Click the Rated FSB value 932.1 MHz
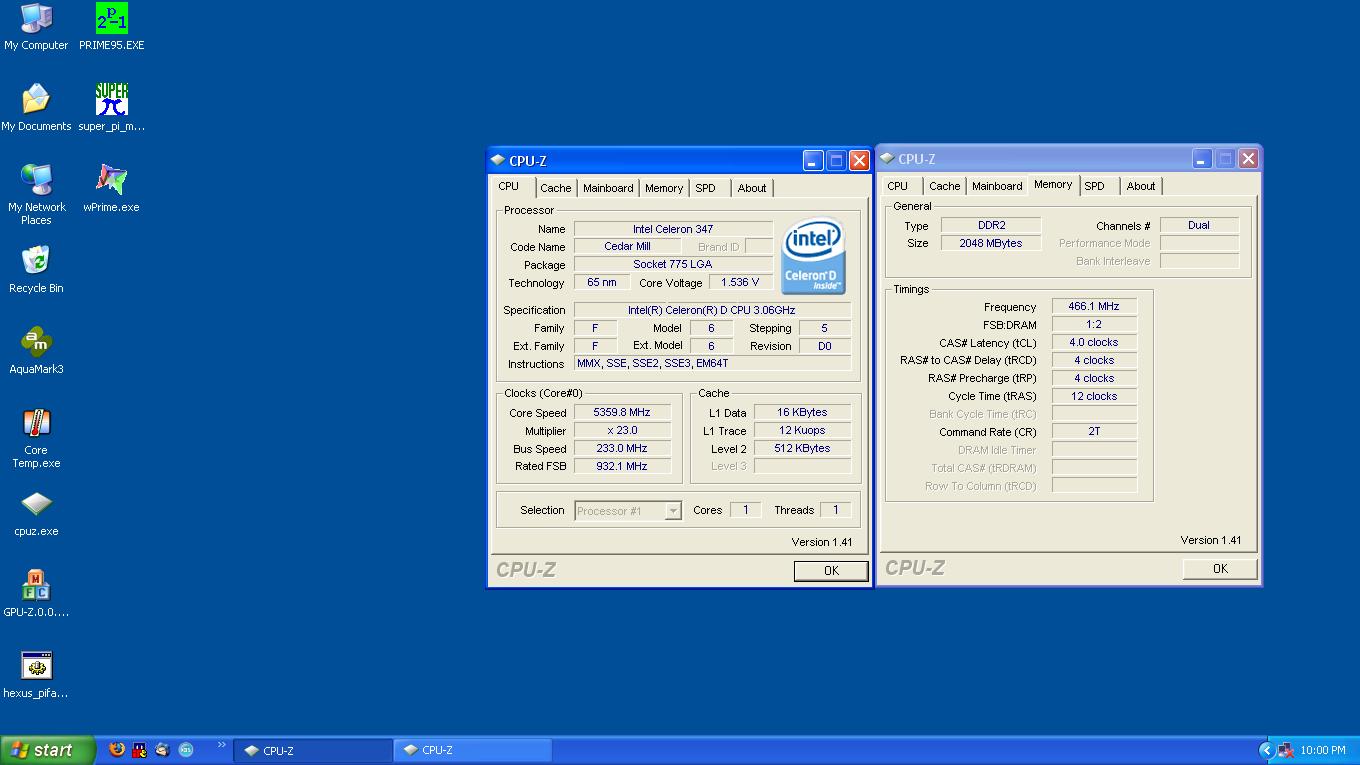This screenshot has height=765, width=1360. click(622, 466)
